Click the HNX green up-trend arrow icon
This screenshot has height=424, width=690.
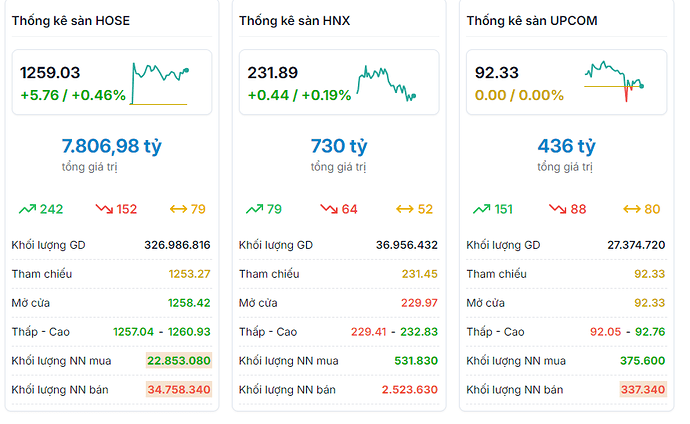point(255,209)
